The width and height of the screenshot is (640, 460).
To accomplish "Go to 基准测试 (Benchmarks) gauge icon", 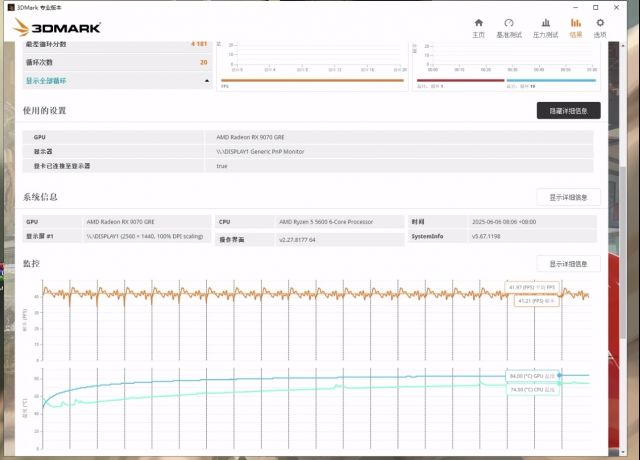I will (x=508, y=26).
